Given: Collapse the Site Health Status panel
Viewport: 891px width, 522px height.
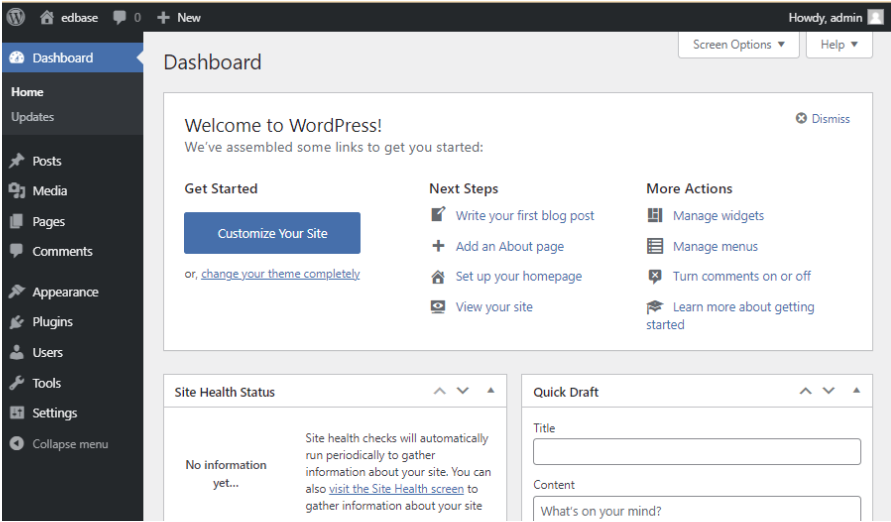Looking at the screenshot, I should [491, 391].
